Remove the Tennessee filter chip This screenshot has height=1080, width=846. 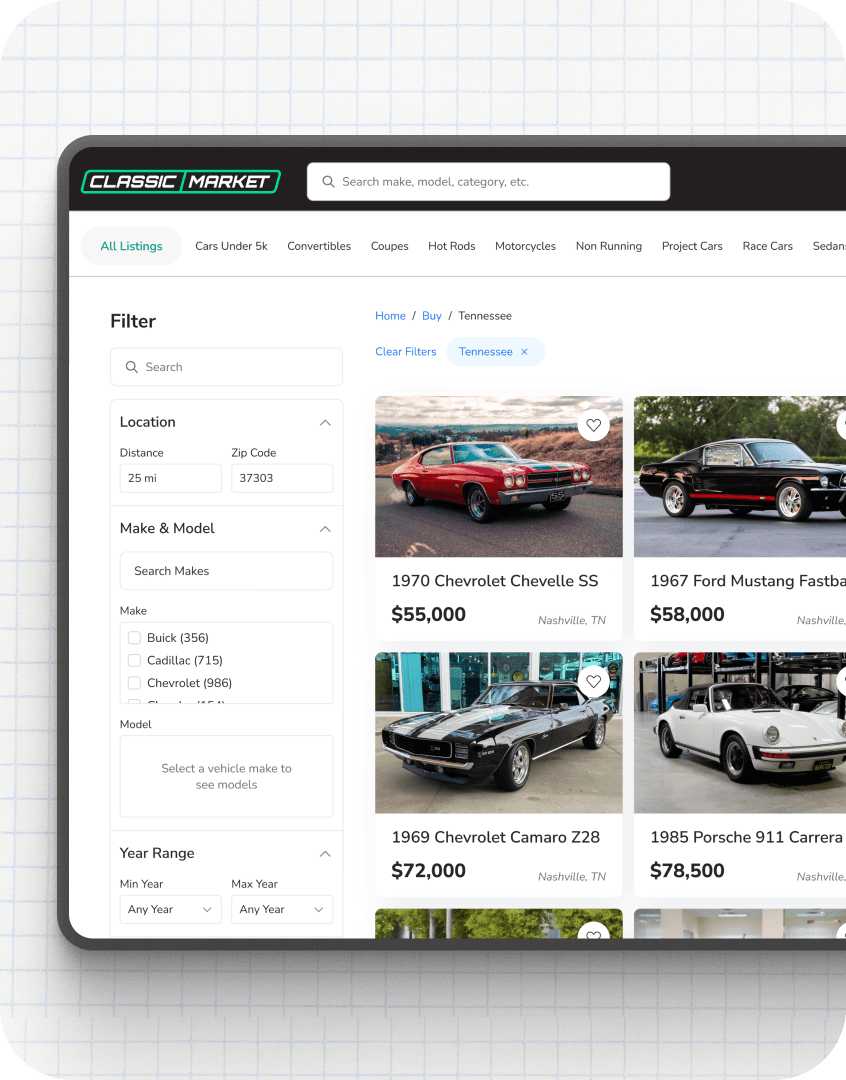click(x=524, y=352)
